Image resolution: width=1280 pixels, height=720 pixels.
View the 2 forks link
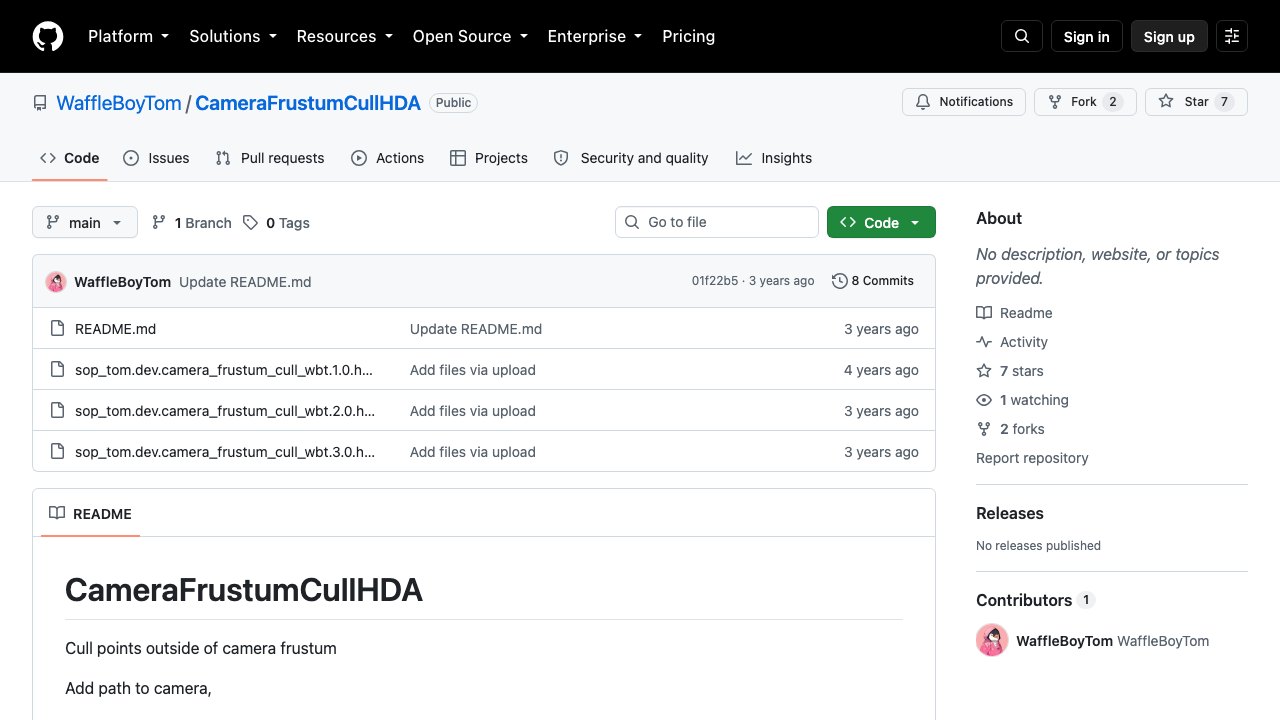(1010, 429)
